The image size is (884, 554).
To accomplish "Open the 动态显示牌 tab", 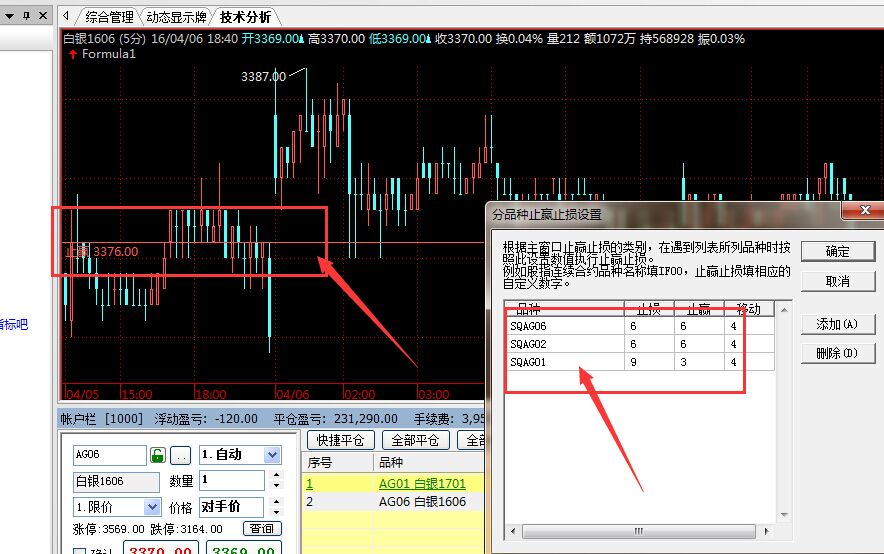I will 173,17.
